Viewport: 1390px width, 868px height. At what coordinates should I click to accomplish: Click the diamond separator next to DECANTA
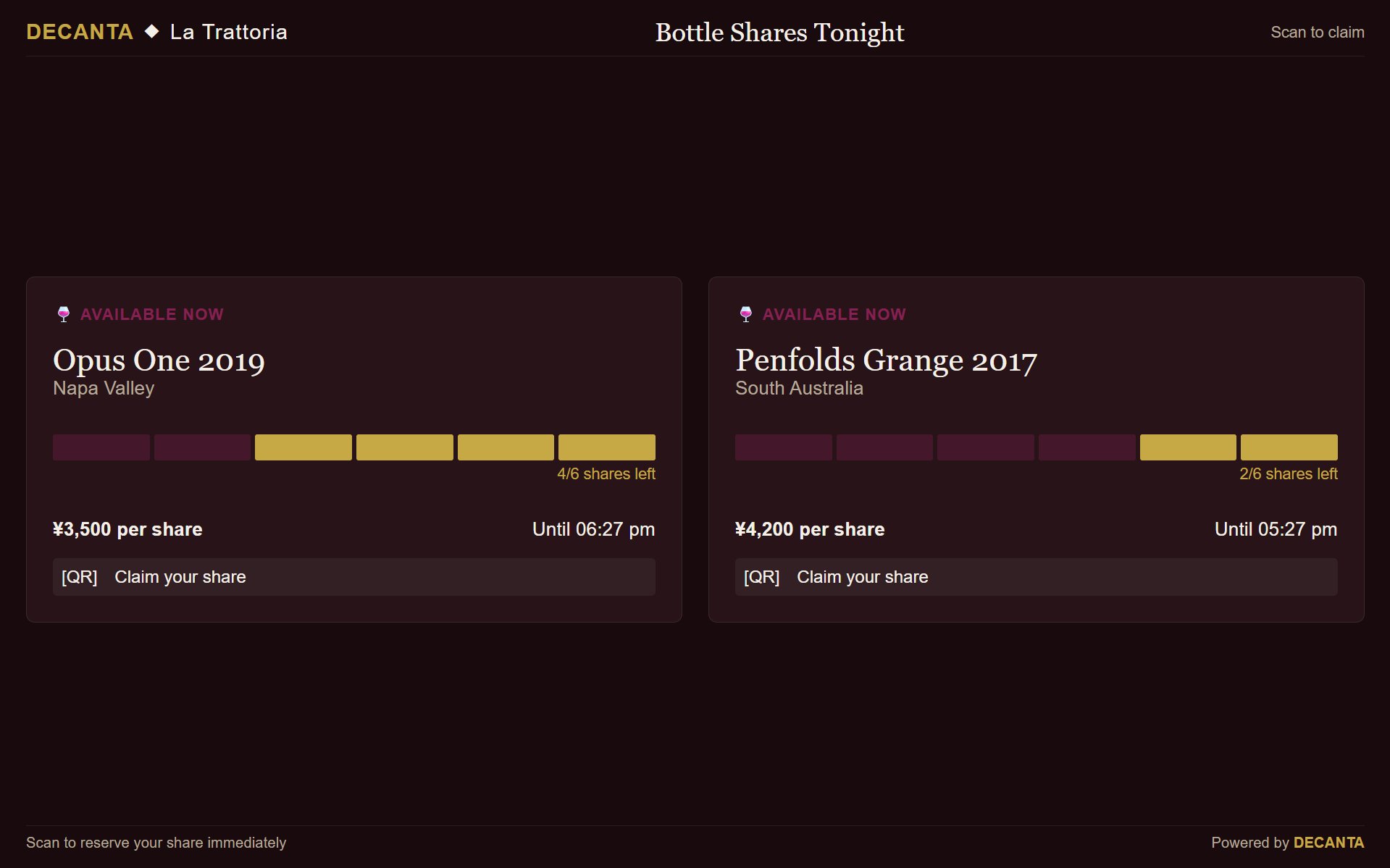[x=151, y=31]
